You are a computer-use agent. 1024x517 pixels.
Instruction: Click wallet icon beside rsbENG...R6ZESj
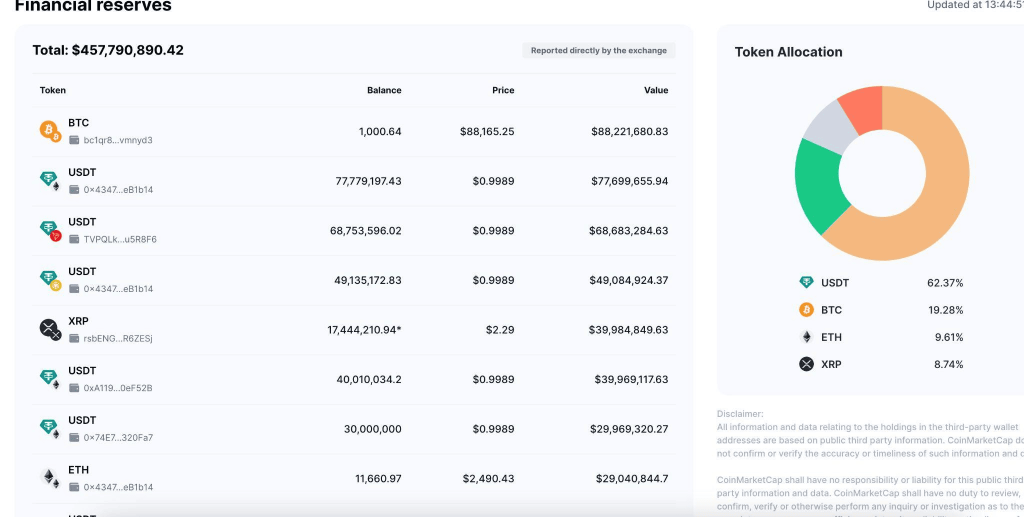(x=74, y=338)
